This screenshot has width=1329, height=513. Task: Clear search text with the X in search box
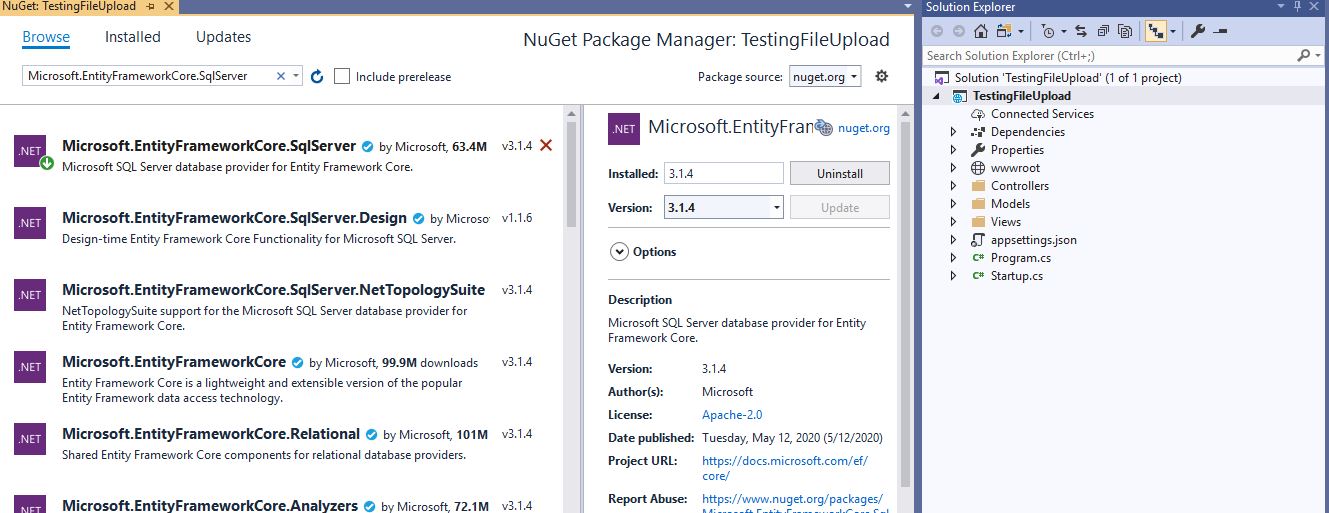[x=281, y=76]
